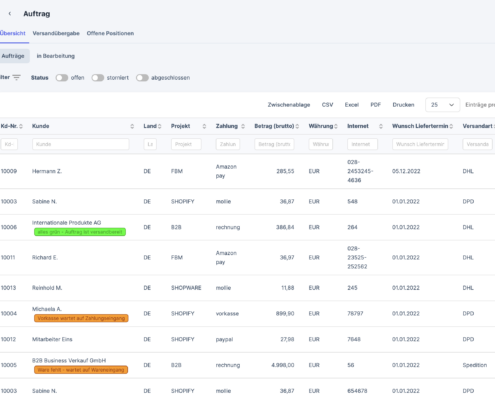The width and height of the screenshot is (495, 400).
Task: Click amount 285,55
Action: tap(285, 171)
